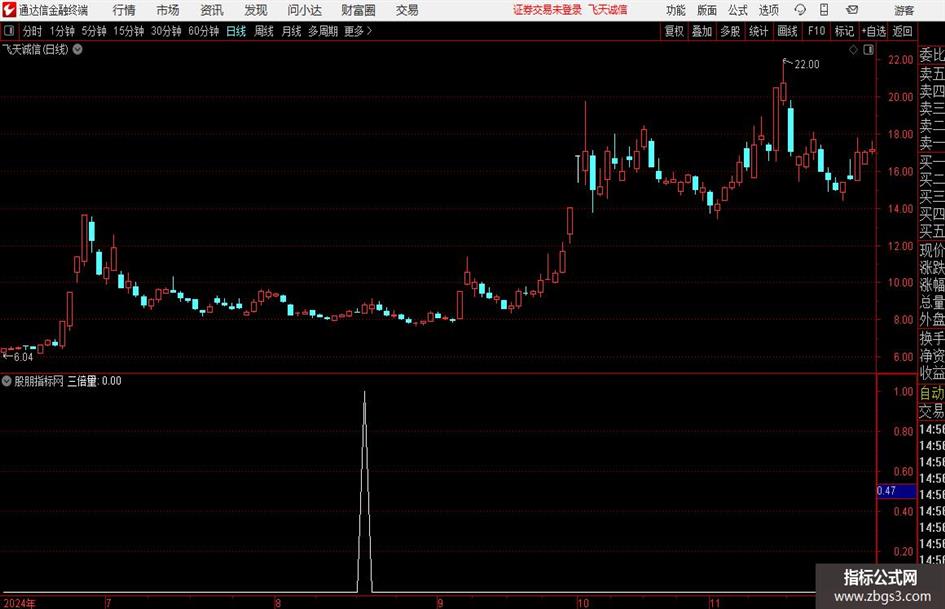Open the 发现 menu

point(256,10)
